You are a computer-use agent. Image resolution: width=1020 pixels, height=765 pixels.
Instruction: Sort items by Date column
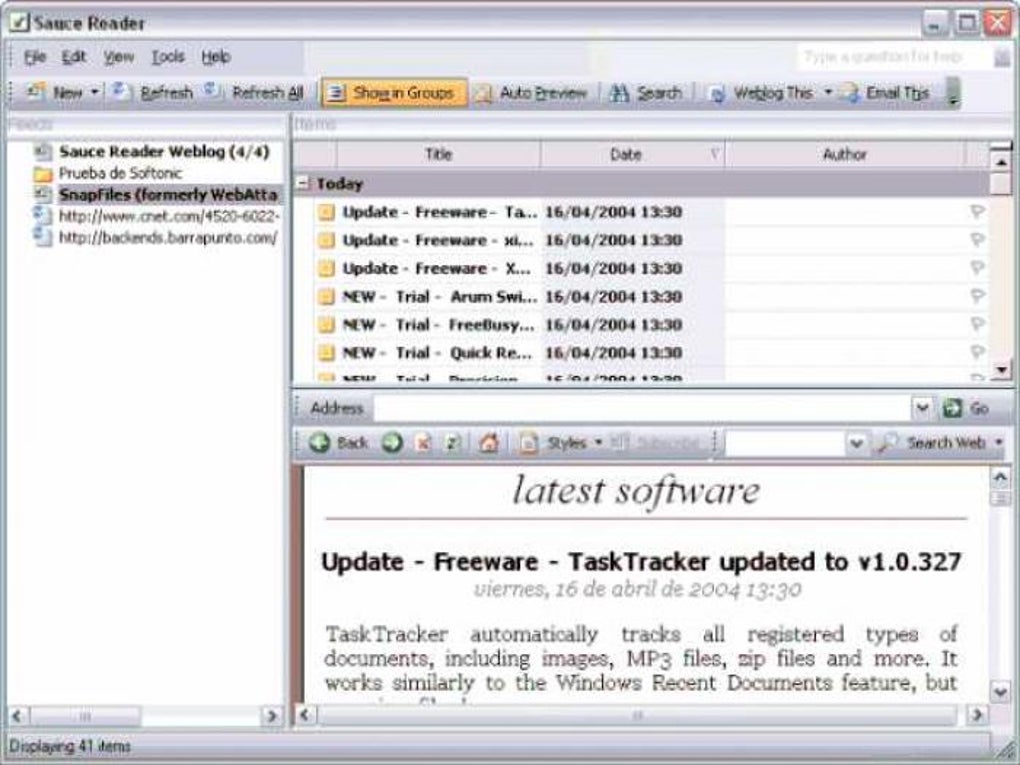pyautogui.click(x=632, y=154)
